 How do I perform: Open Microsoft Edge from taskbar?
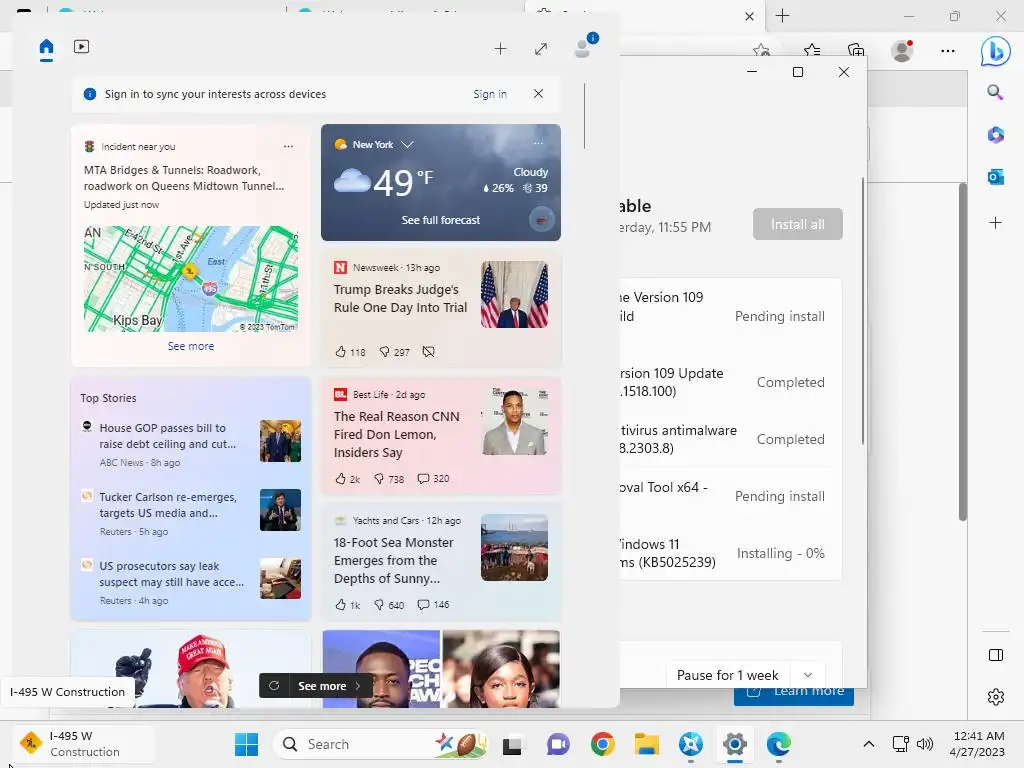click(778, 744)
